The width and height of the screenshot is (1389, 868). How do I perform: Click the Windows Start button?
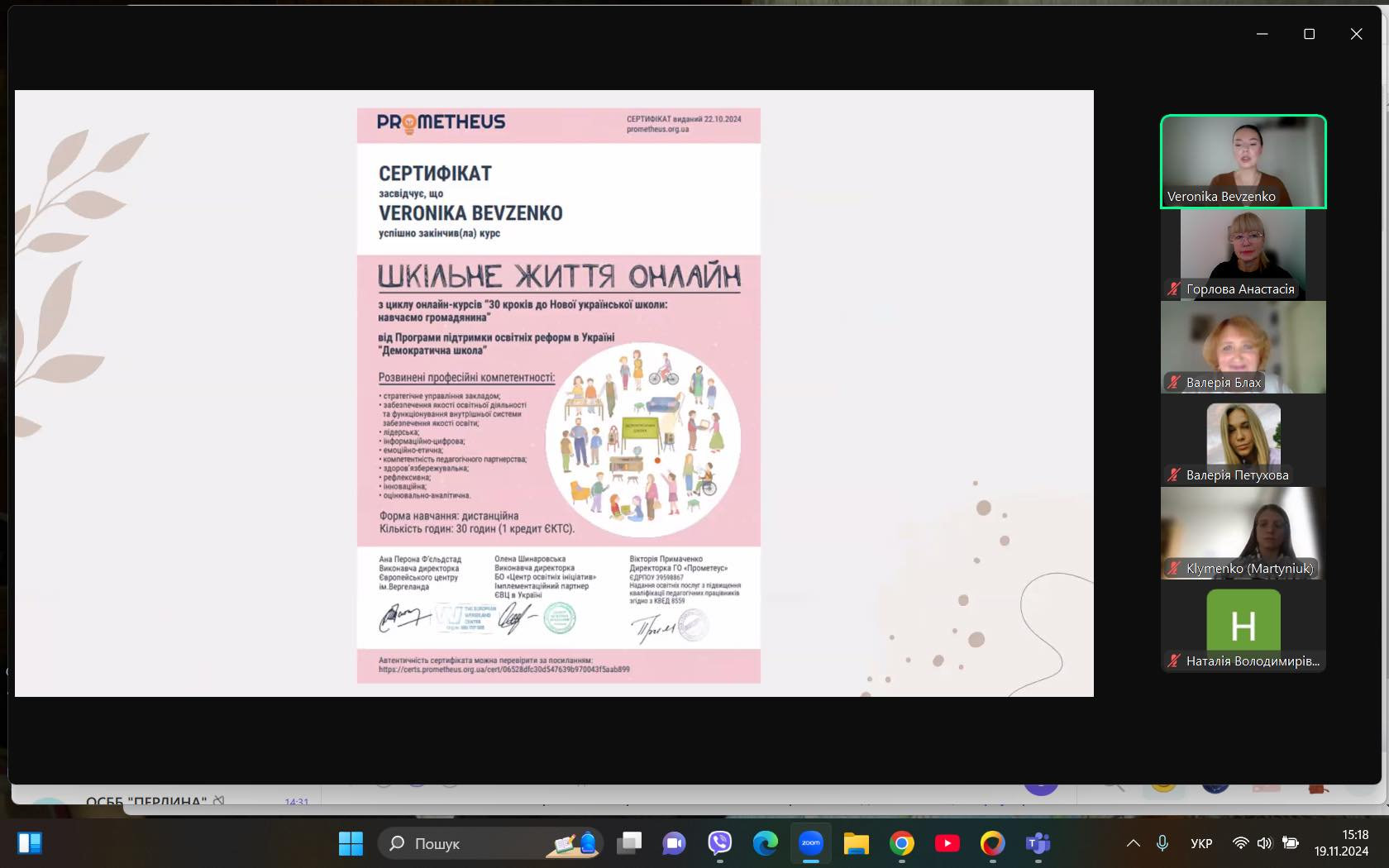click(x=351, y=843)
